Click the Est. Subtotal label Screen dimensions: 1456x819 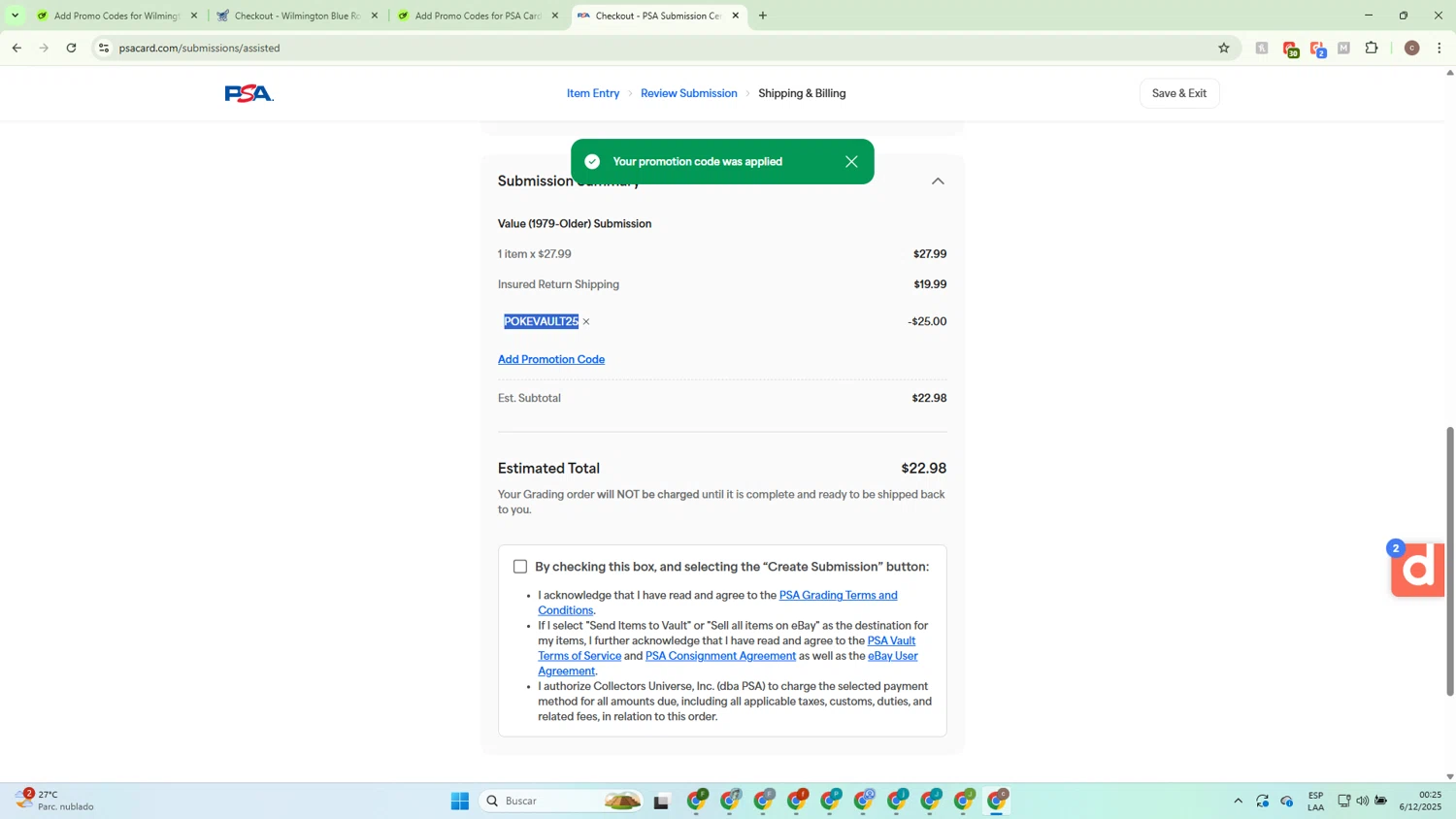pos(529,398)
